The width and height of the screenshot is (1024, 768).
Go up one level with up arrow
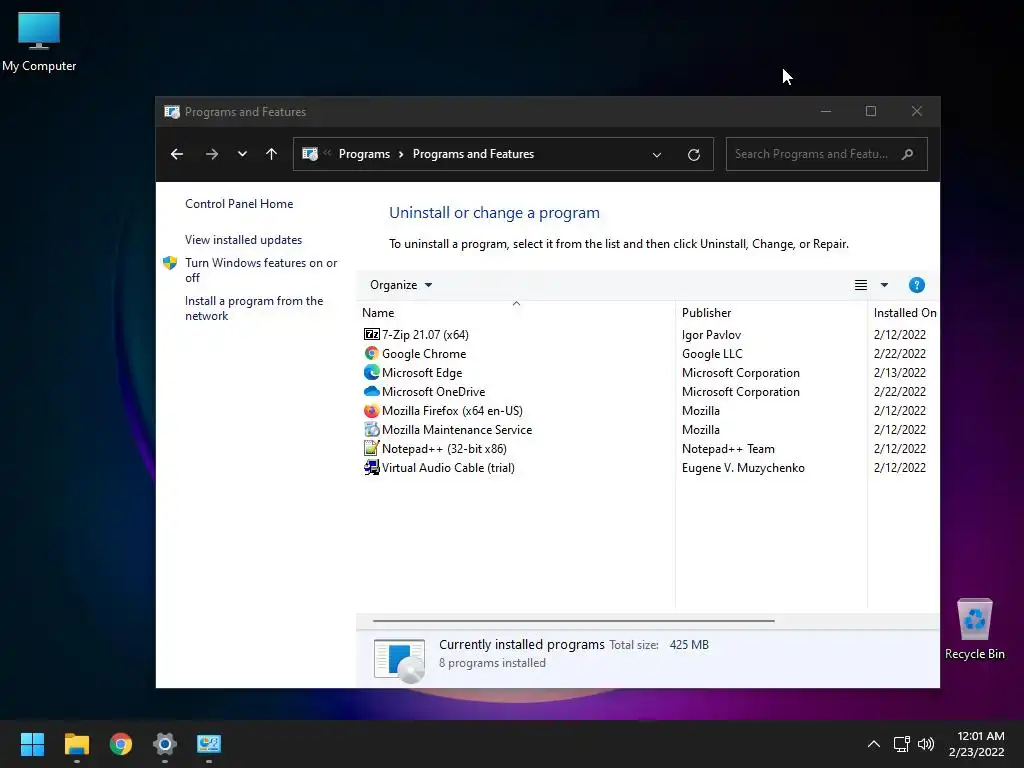click(271, 154)
